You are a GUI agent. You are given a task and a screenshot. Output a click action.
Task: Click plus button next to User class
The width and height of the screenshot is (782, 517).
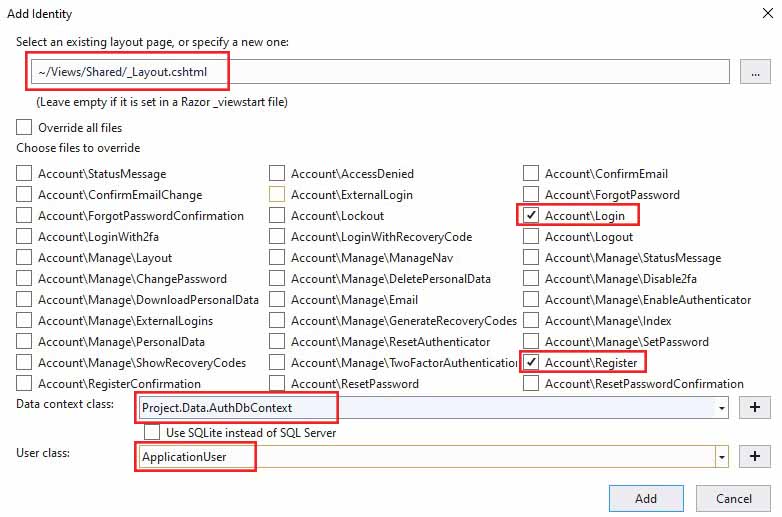point(755,456)
